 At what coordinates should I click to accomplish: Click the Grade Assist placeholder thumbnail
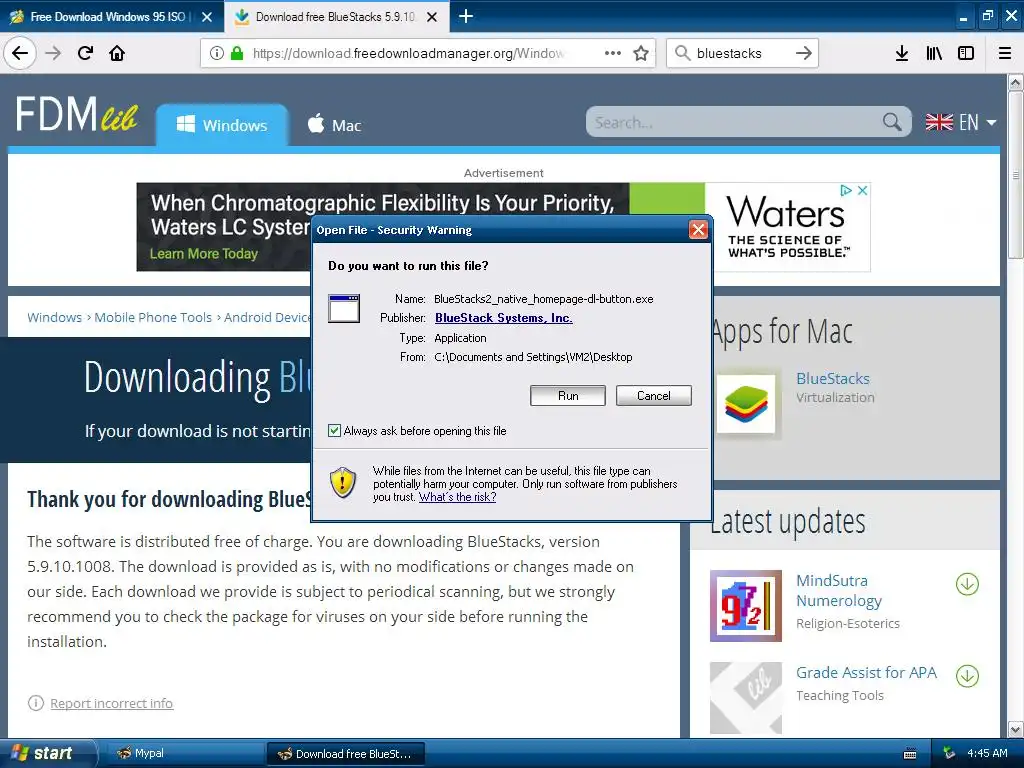click(746, 697)
